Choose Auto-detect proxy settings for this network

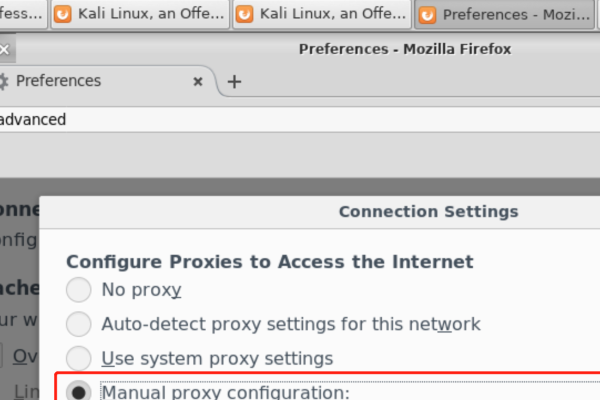(x=78, y=324)
